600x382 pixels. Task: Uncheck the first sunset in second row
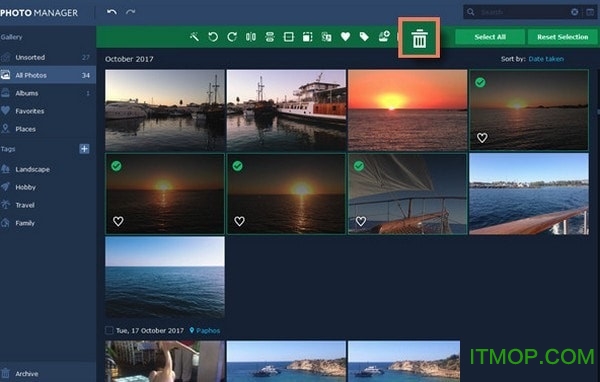click(116, 166)
